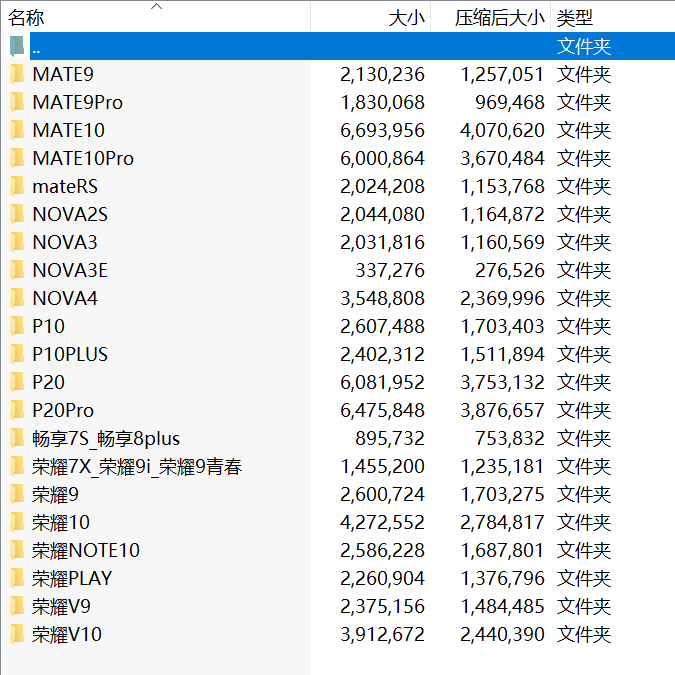Viewport: 675px width, 675px height.
Task: Select the 荣耀V9 folder name
Action: click(61, 606)
